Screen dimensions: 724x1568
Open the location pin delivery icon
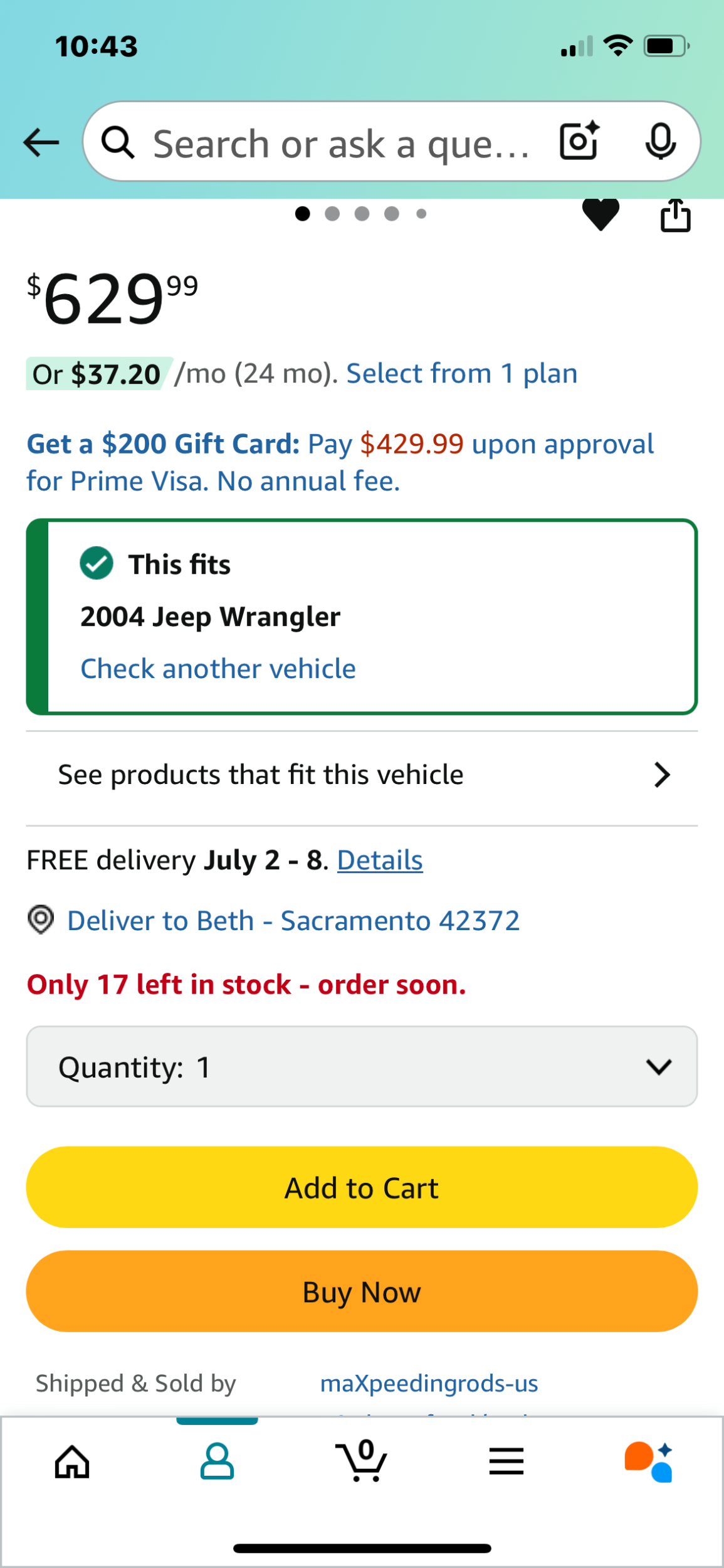point(41,920)
